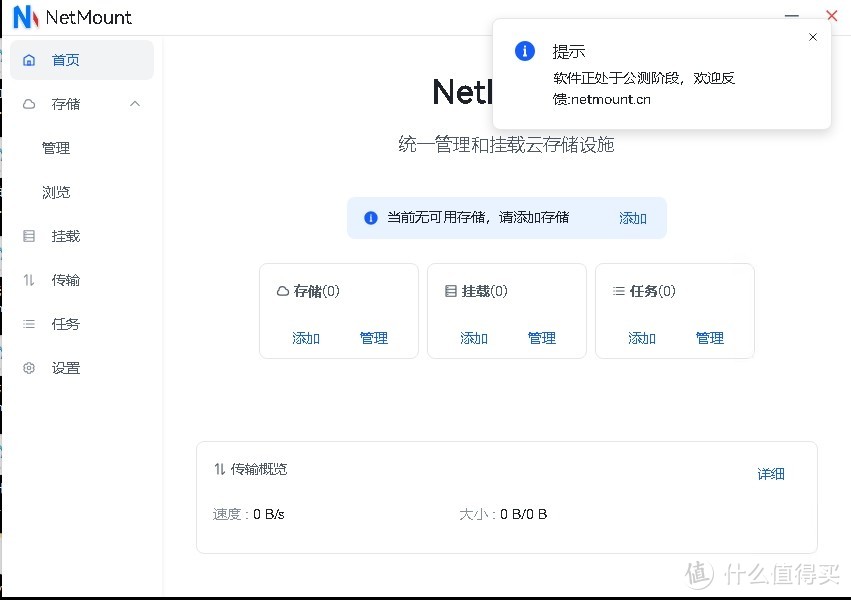
Task: Click 添加 in the no-storage warning banner
Action: [x=632, y=217]
